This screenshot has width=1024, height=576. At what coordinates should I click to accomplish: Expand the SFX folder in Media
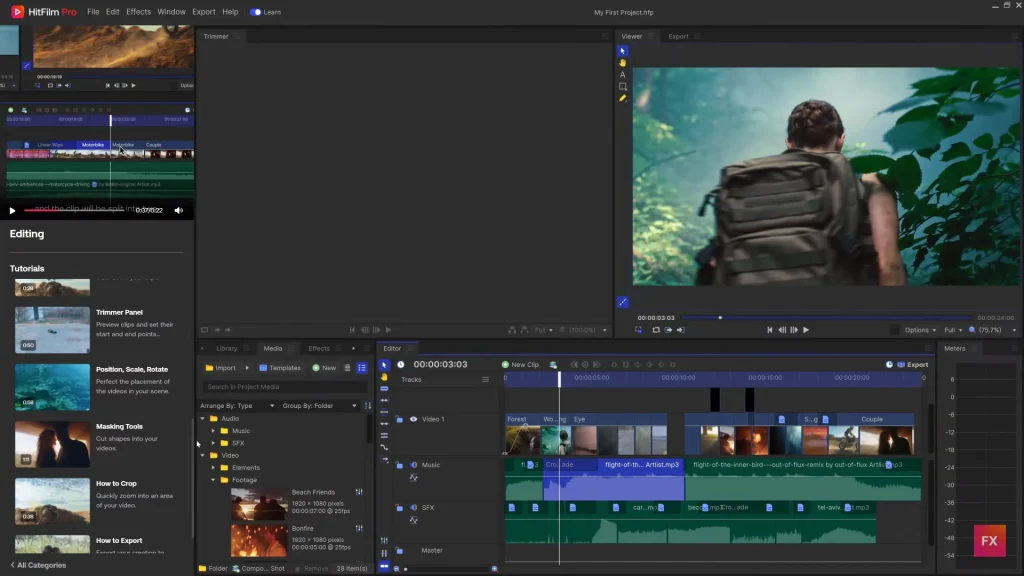[213, 443]
